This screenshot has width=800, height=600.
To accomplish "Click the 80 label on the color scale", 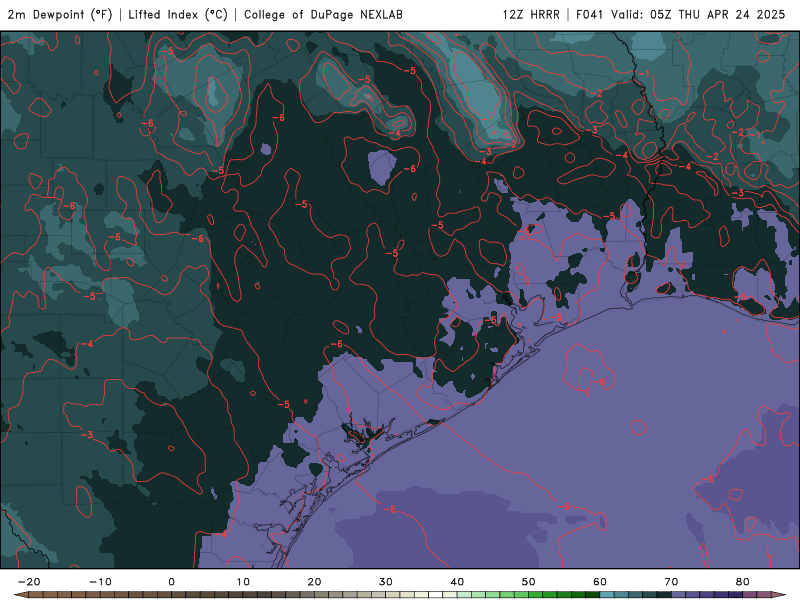I will pyautogui.click(x=743, y=582).
